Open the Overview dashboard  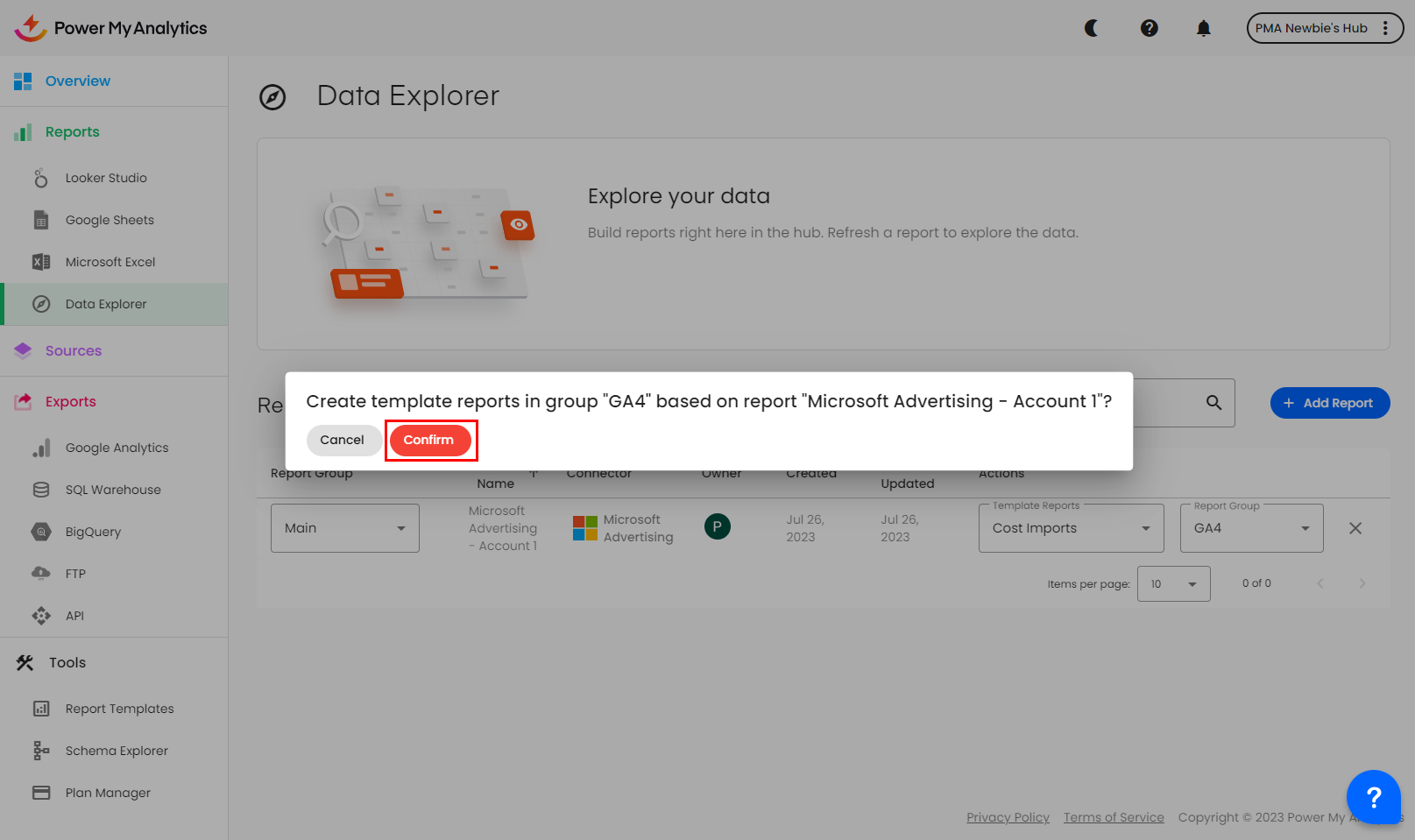point(78,81)
